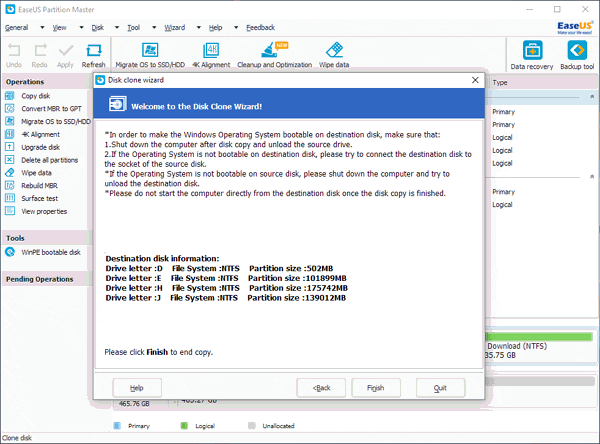Open the Backup tool
This screenshot has height=444, width=600.
pyautogui.click(x=577, y=56)
